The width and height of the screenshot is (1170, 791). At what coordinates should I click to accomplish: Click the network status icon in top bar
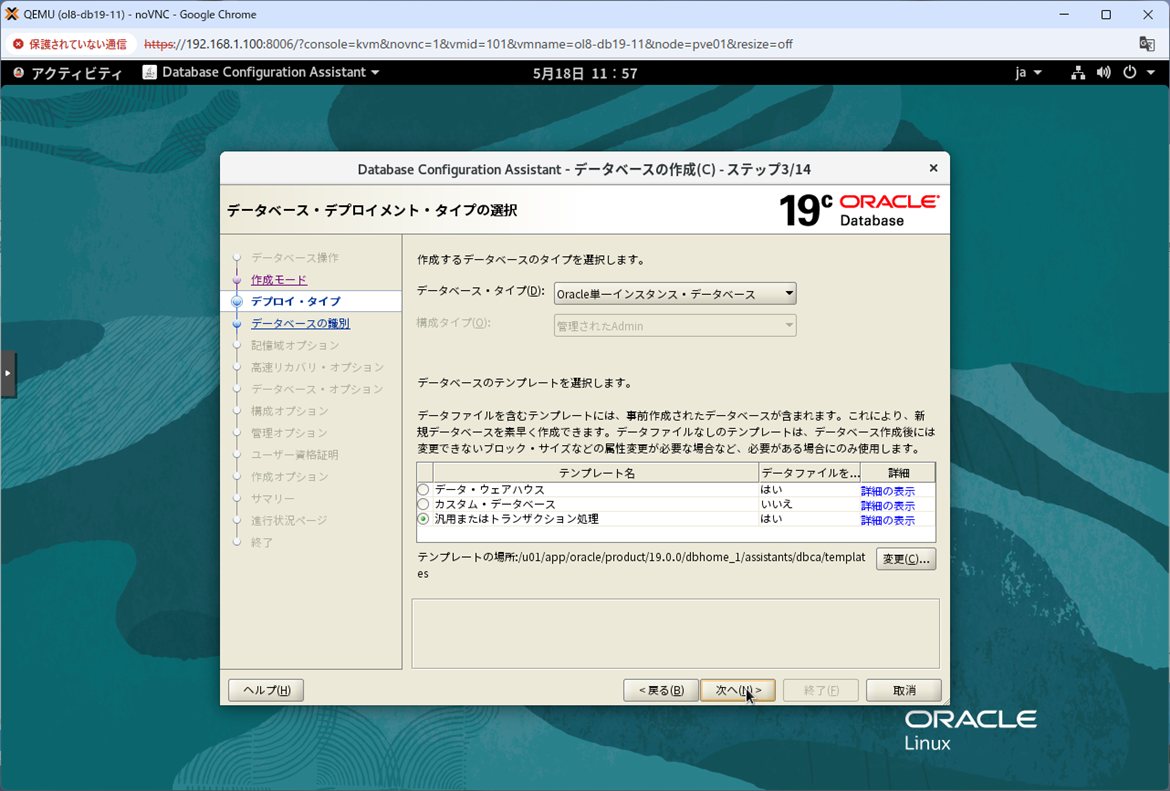click(1077, 72)
